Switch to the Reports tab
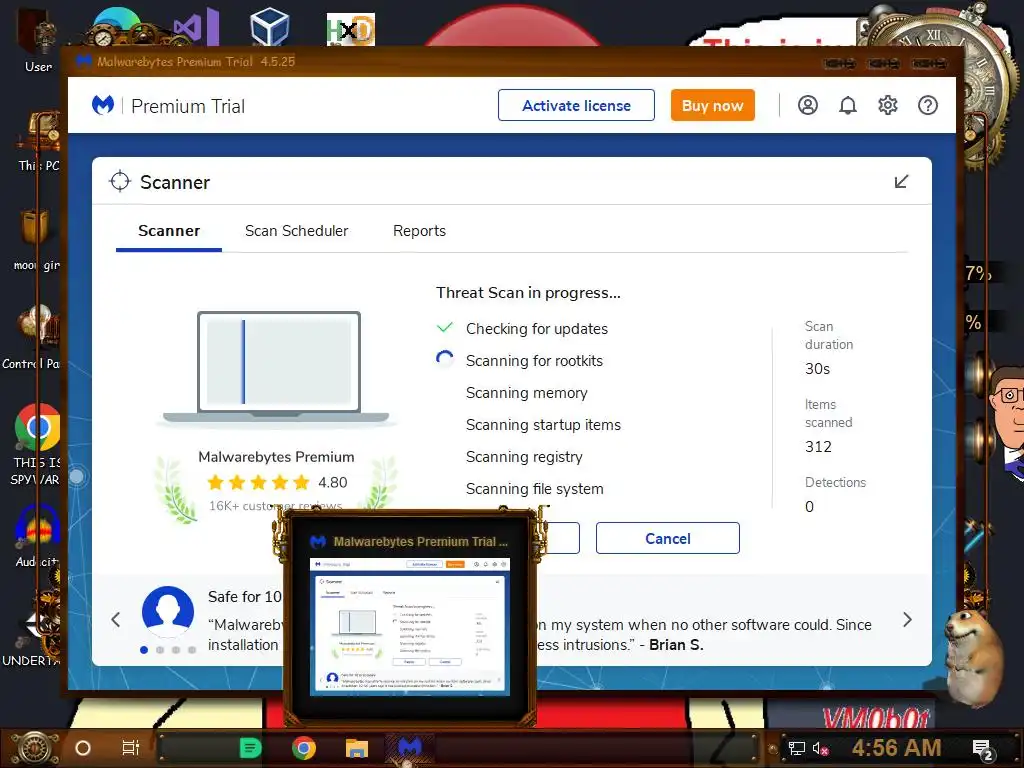The width and height of the screenshot is (1024, 768). point(419,231)
